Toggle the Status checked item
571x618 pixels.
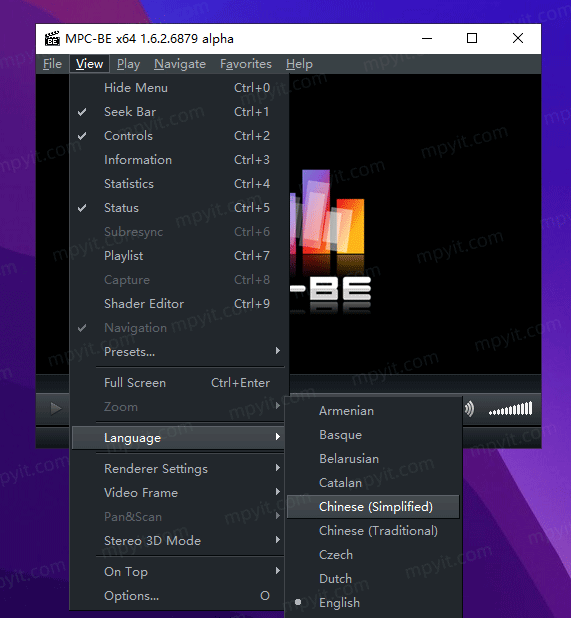pos(179,208)
